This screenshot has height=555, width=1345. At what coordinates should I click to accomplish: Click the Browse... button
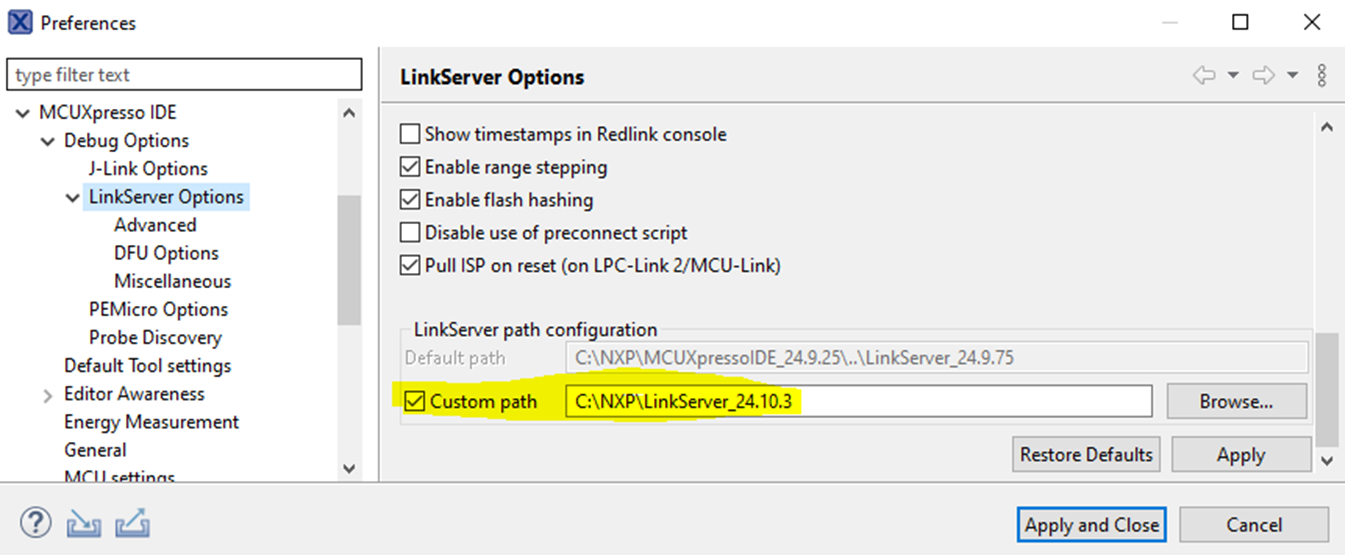pyautogui.click(x=1236, y=402)
